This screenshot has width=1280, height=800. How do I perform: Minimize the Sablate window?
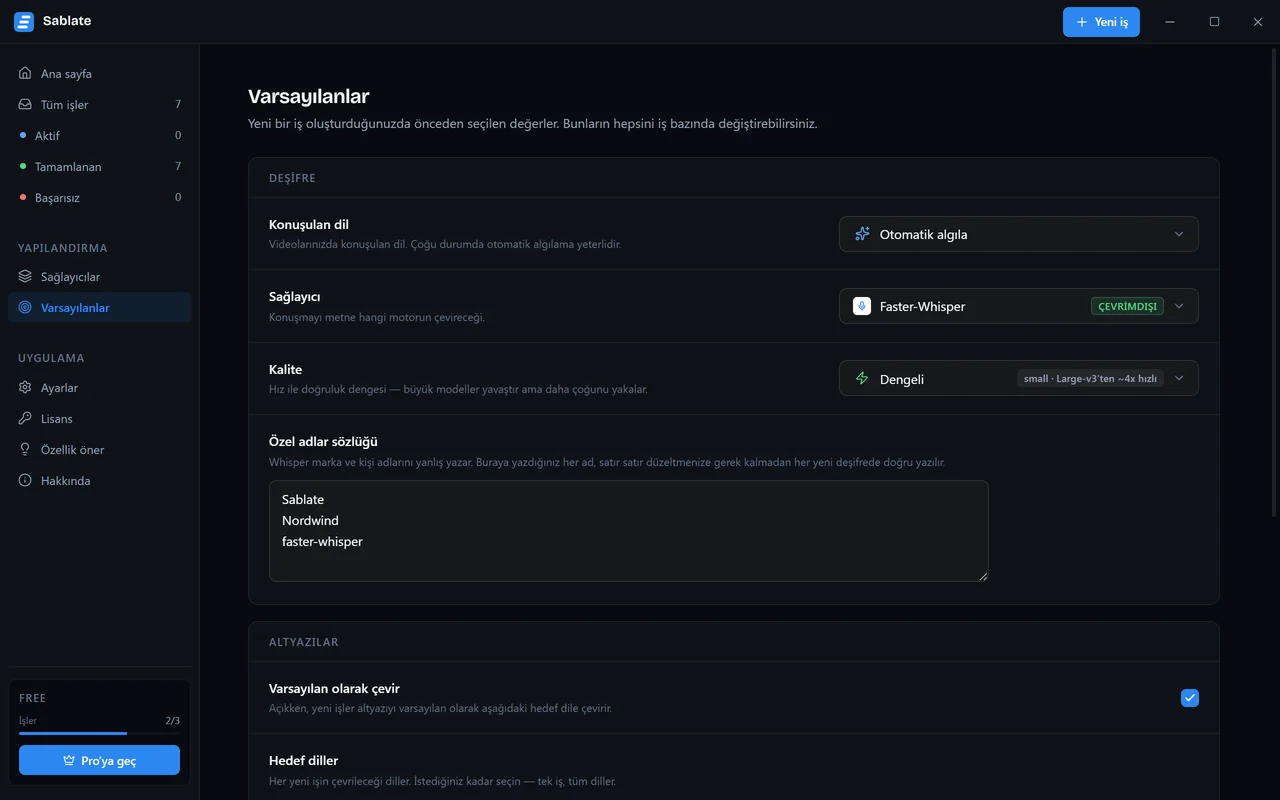[1170, 22]
